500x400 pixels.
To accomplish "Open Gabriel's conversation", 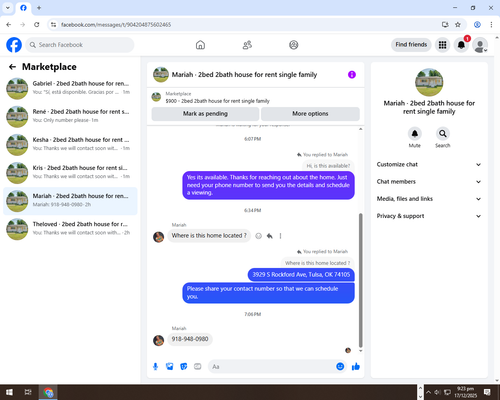I will (x=70, y=88).
